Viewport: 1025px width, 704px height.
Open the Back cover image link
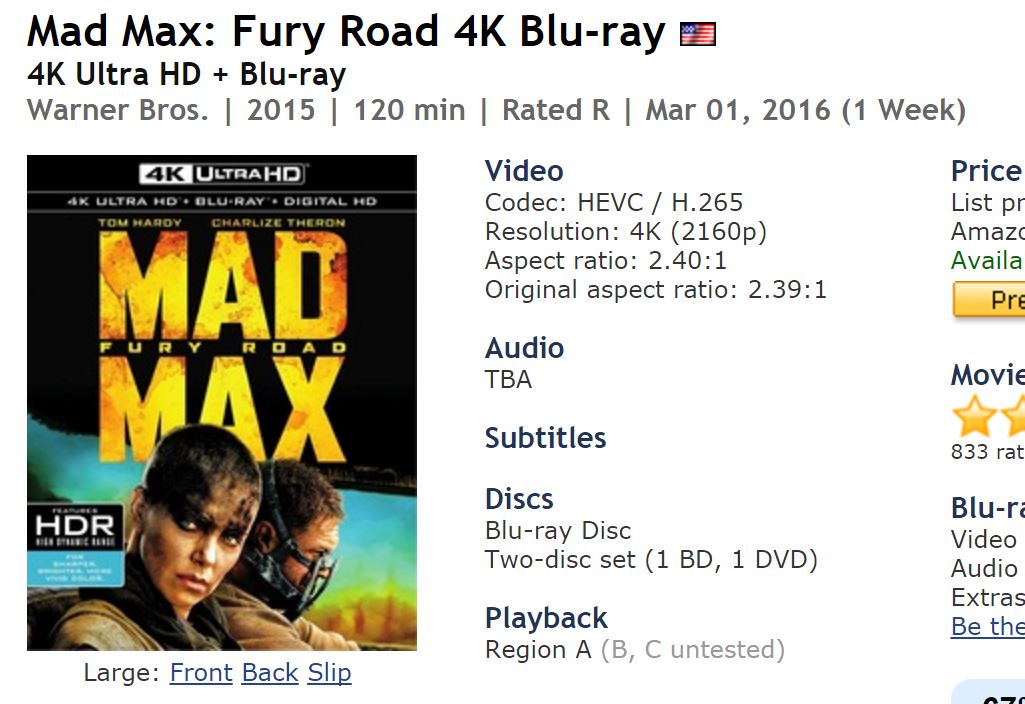coord(270,673)
